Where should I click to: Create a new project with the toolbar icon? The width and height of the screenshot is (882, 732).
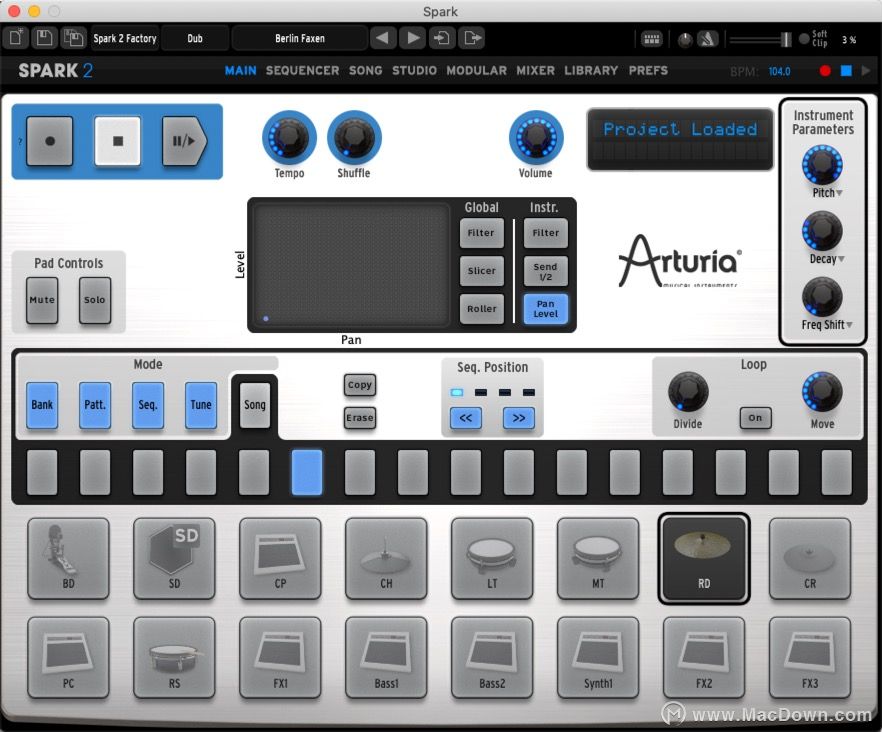coord(16,38)
